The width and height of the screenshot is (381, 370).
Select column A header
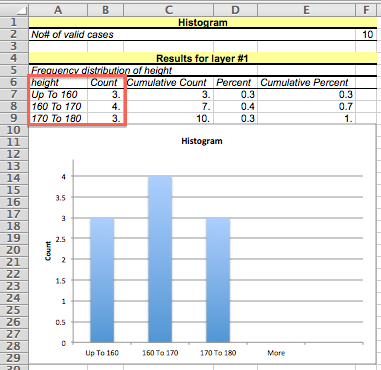pos(58,10)
